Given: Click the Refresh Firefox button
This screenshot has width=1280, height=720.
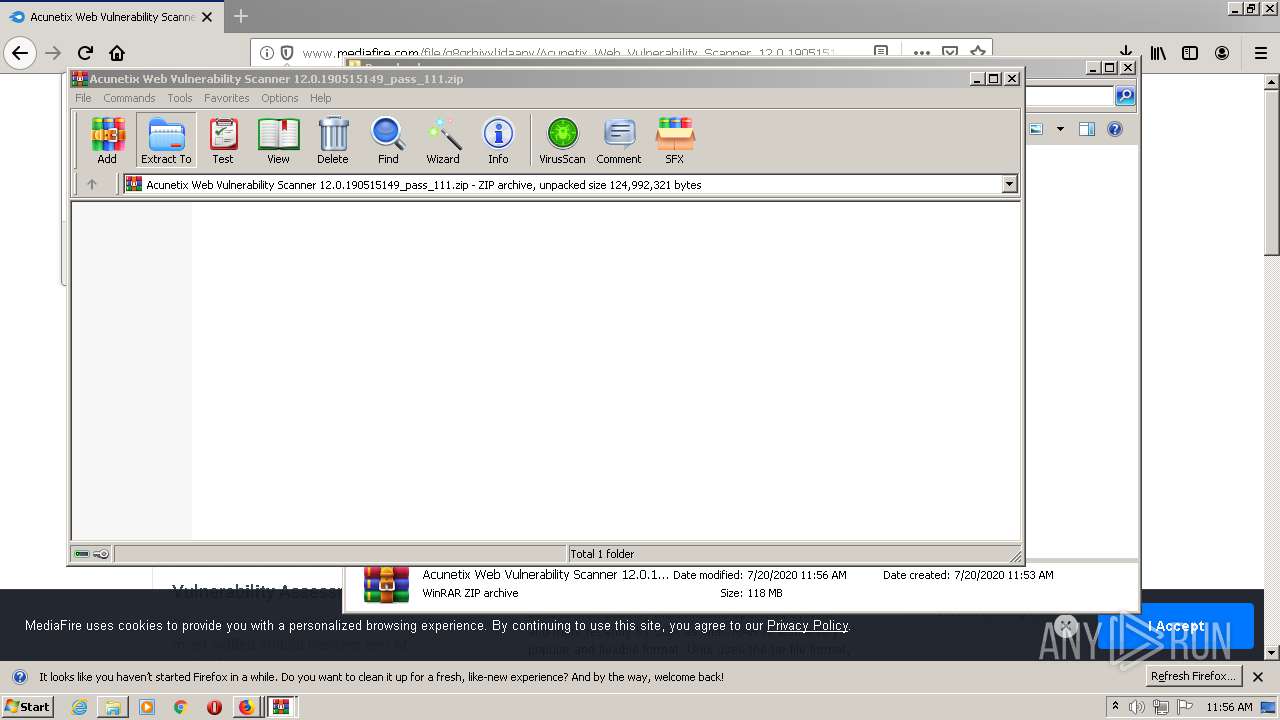Looking at the screenshot, I should coord(1193,676).
